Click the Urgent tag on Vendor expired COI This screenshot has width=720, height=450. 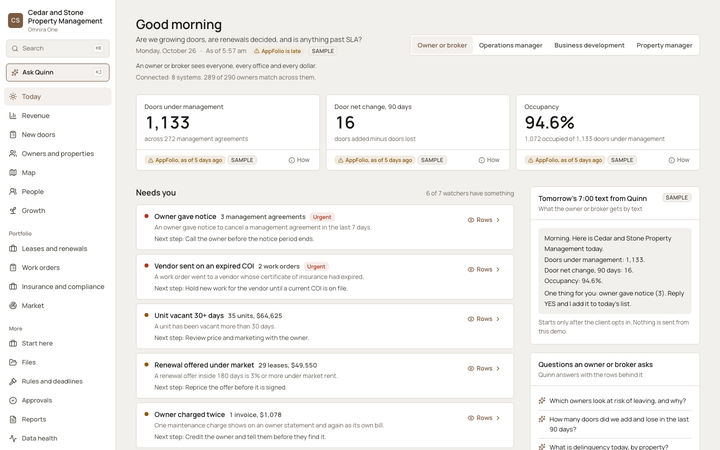click(x=316, y=267)
